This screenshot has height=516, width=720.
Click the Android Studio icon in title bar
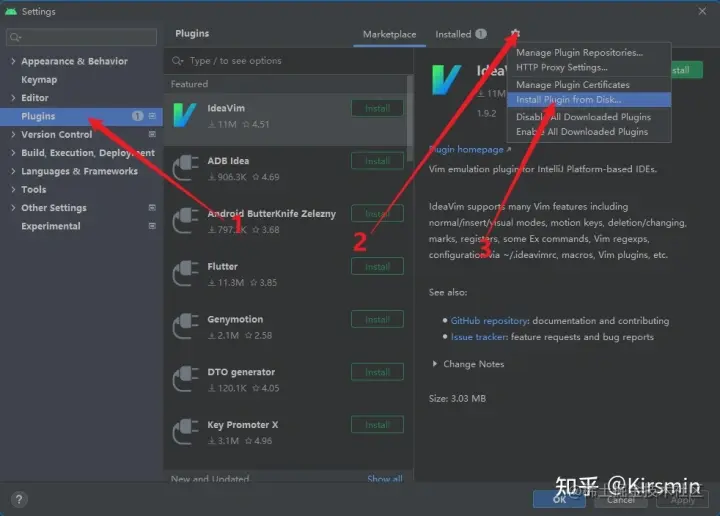point(11,11)
